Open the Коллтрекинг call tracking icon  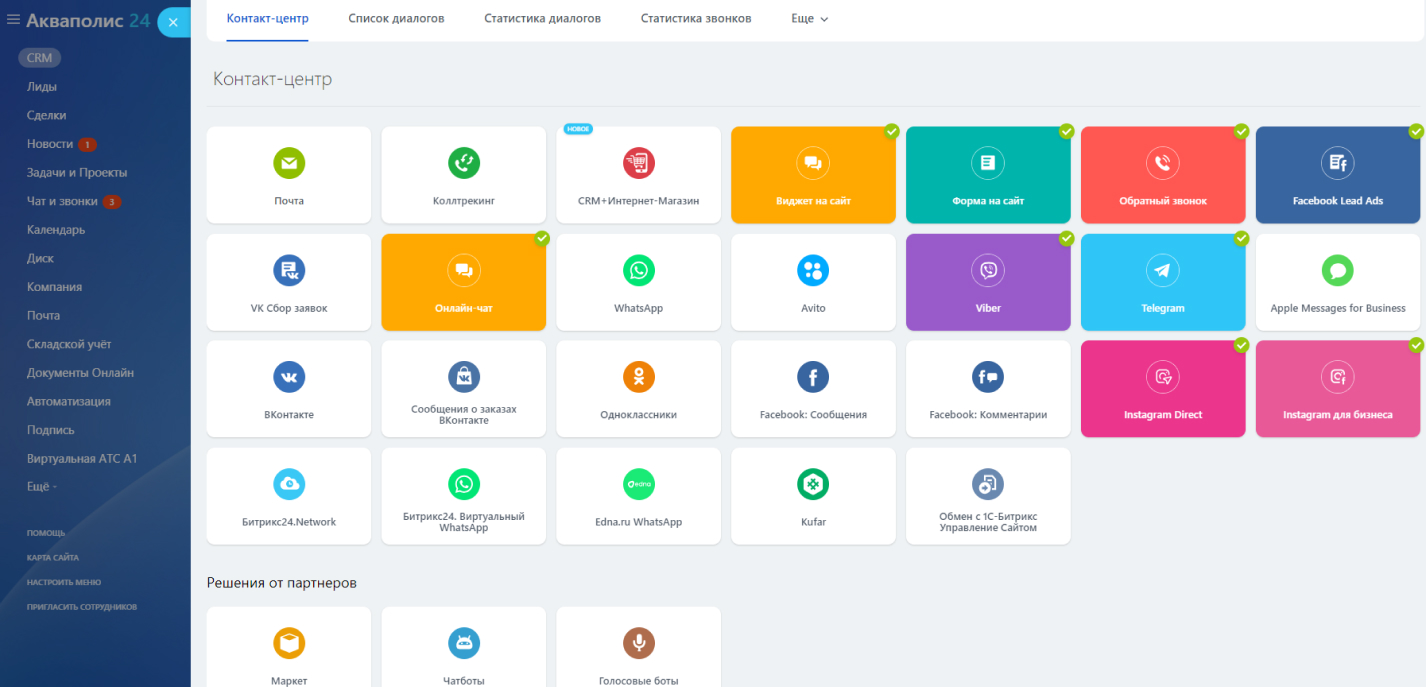pyautogui.click(x=464, y=162)
